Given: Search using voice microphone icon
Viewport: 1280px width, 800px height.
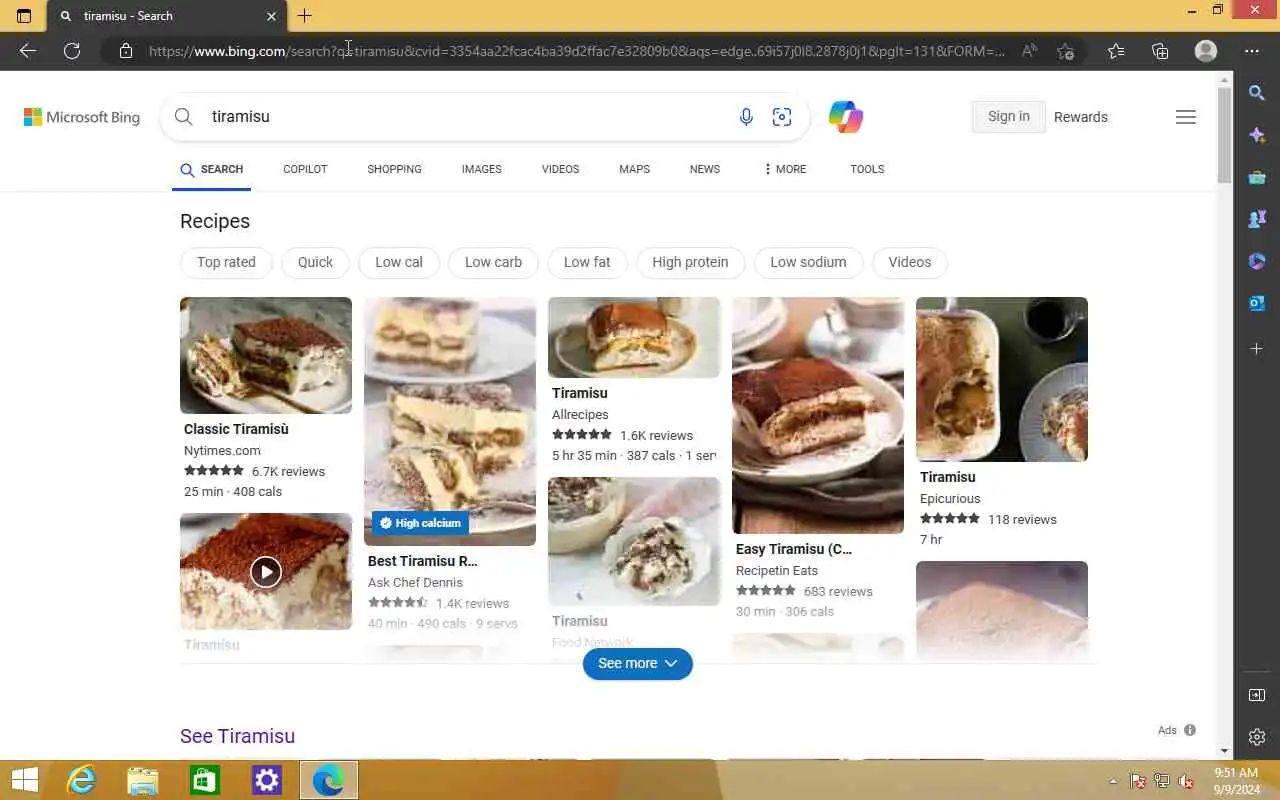Looking at the screenshot, I should 746,117.
